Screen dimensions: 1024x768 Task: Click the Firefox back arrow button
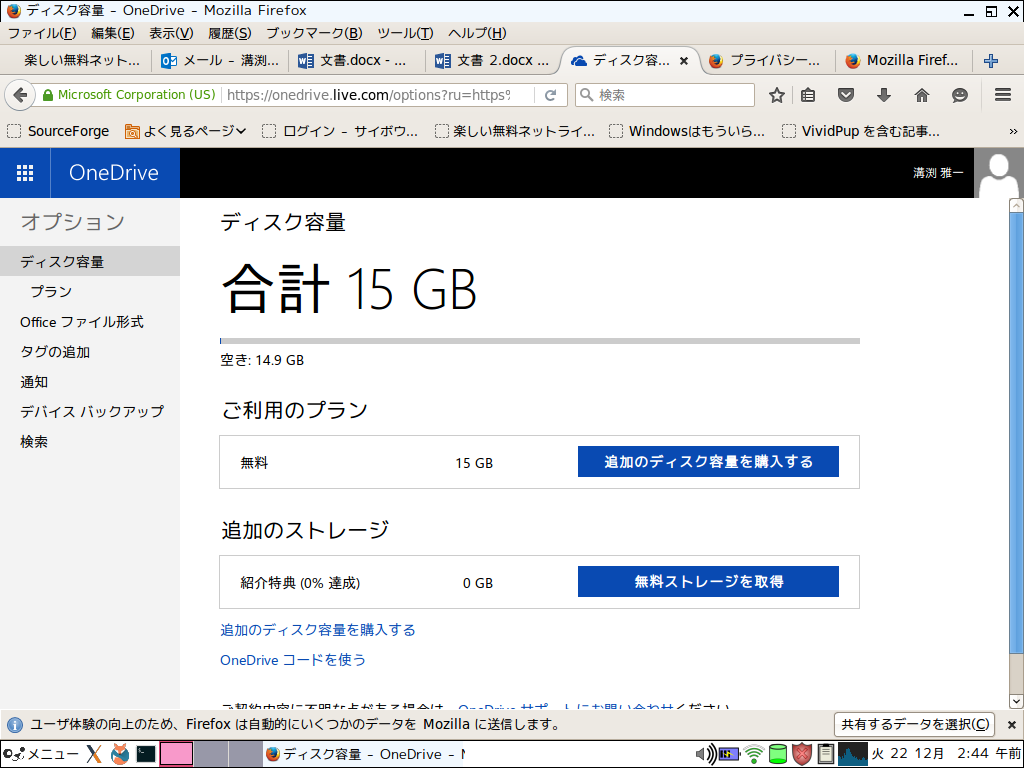point(20,95)
